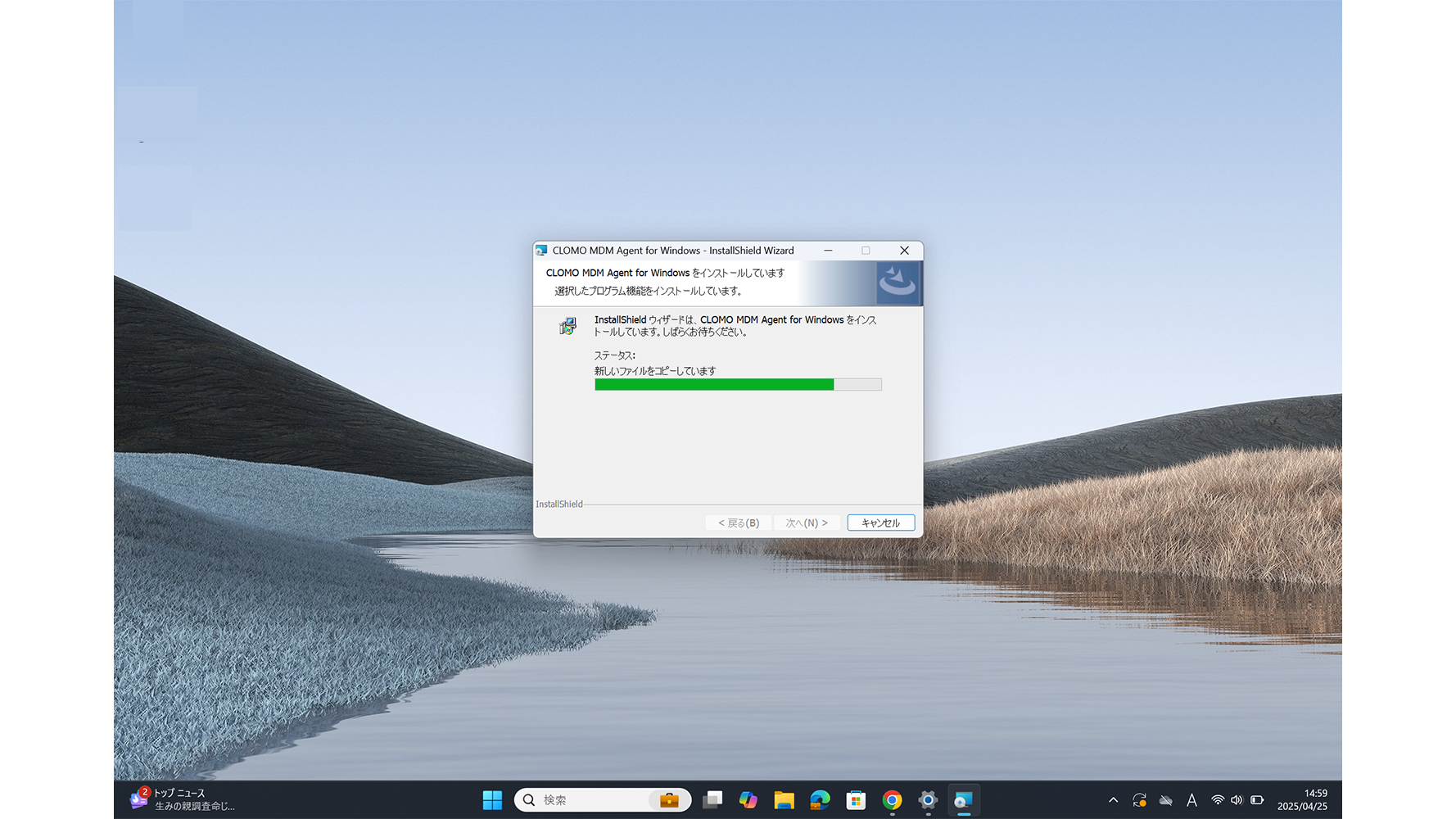Viewport: 1456px width, 819px height.
Task: Click the キャンセル button in the installer
Action: coord(880,523)
